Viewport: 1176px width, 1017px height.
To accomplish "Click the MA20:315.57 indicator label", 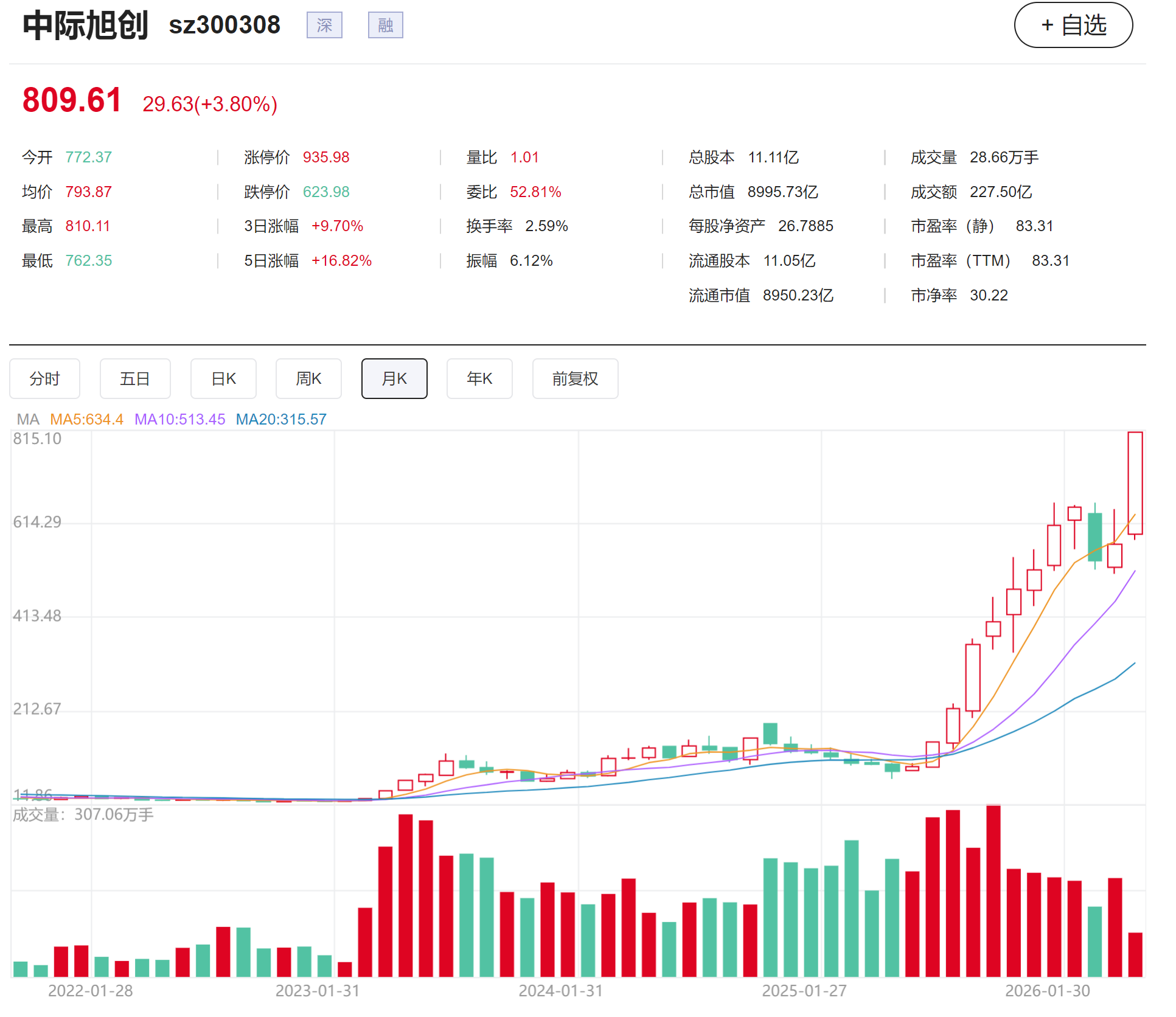I will click(281, 419).
